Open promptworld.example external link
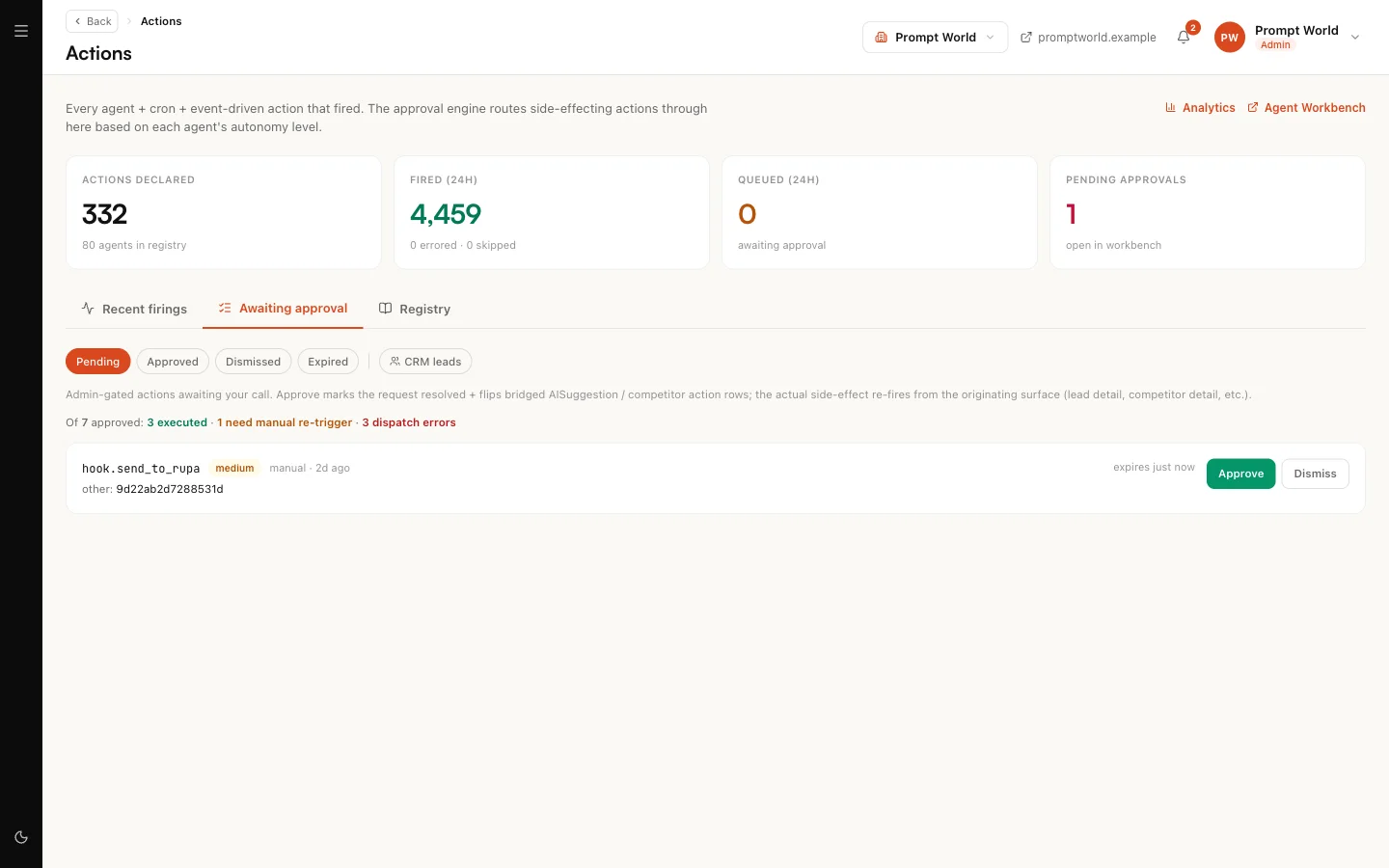Viewport: 1389px width, 868px height. click(x=1088, y=38)
